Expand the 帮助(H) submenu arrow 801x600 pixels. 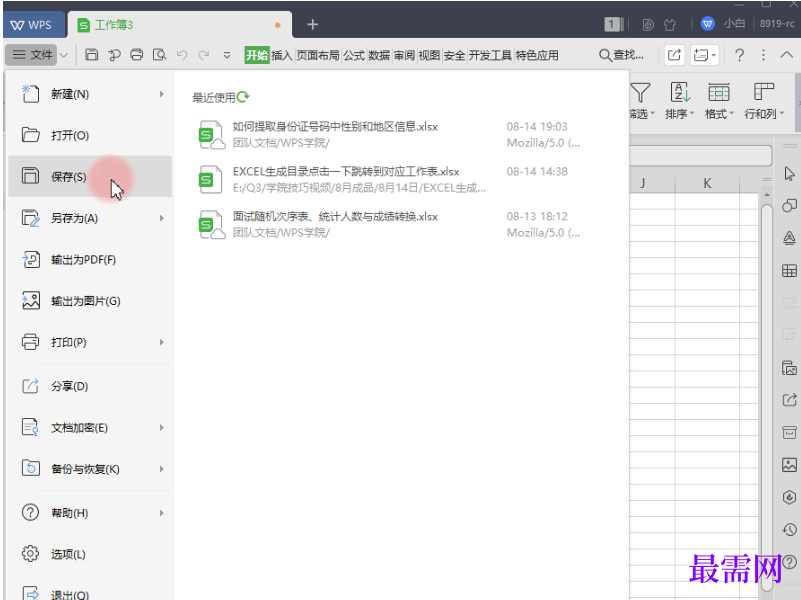click(161, 513)
